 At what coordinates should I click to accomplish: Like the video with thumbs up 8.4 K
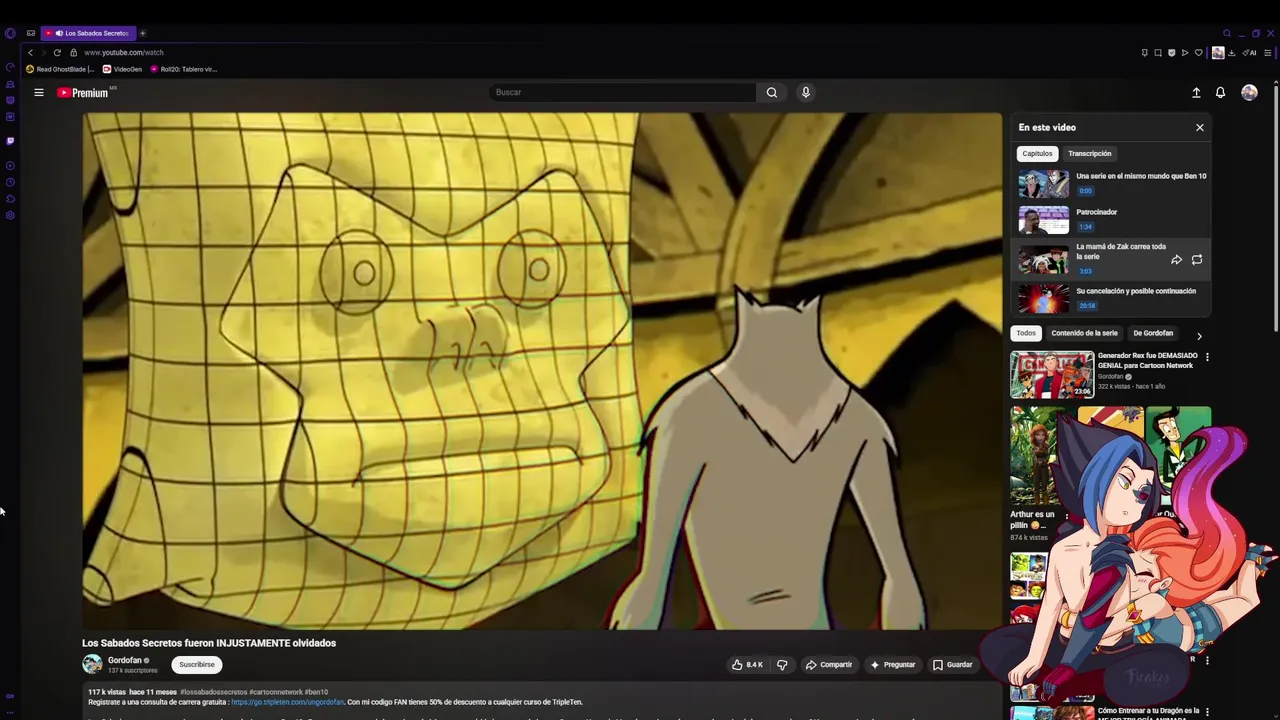pos(747,664)
